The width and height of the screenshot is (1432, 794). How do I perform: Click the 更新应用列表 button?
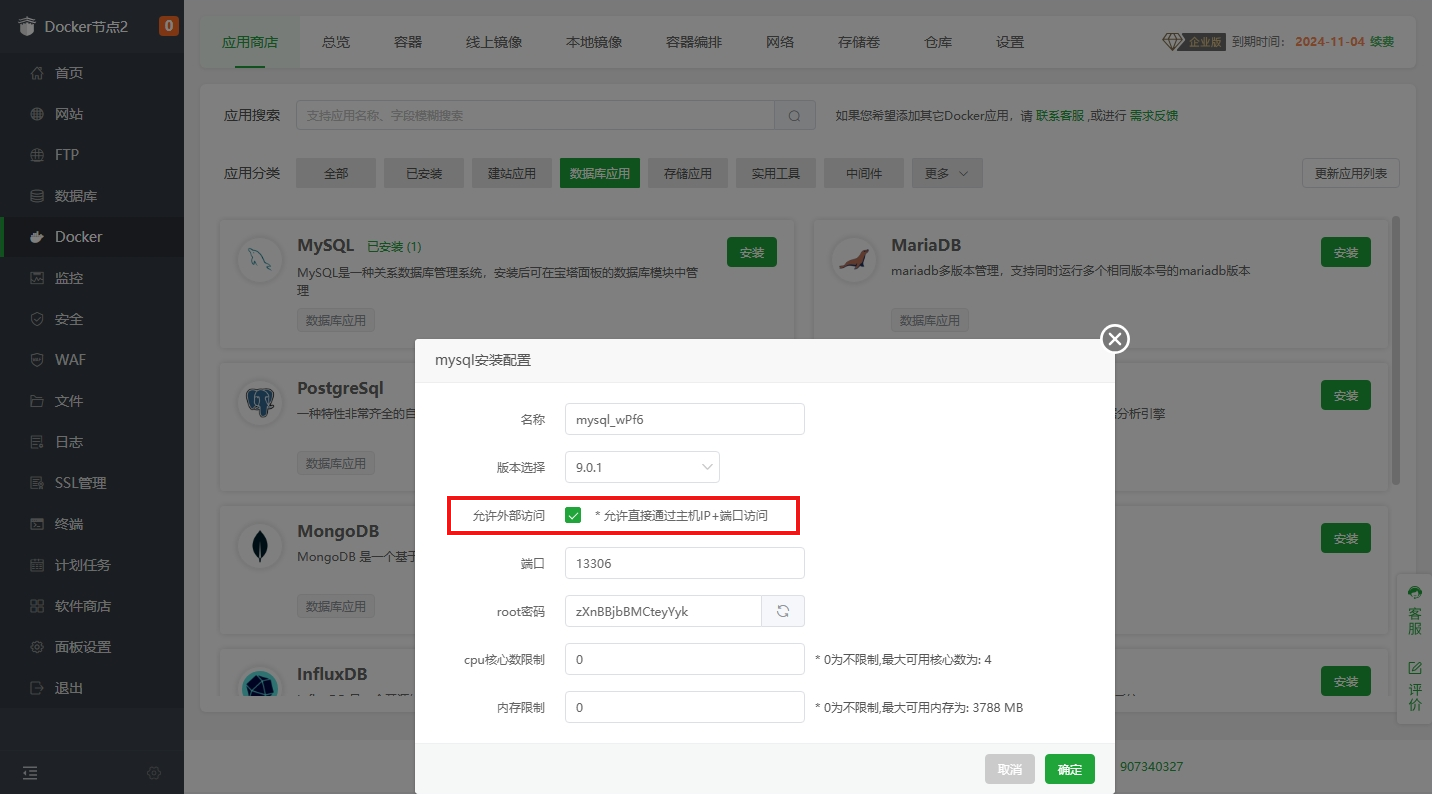click(1351, 173)
